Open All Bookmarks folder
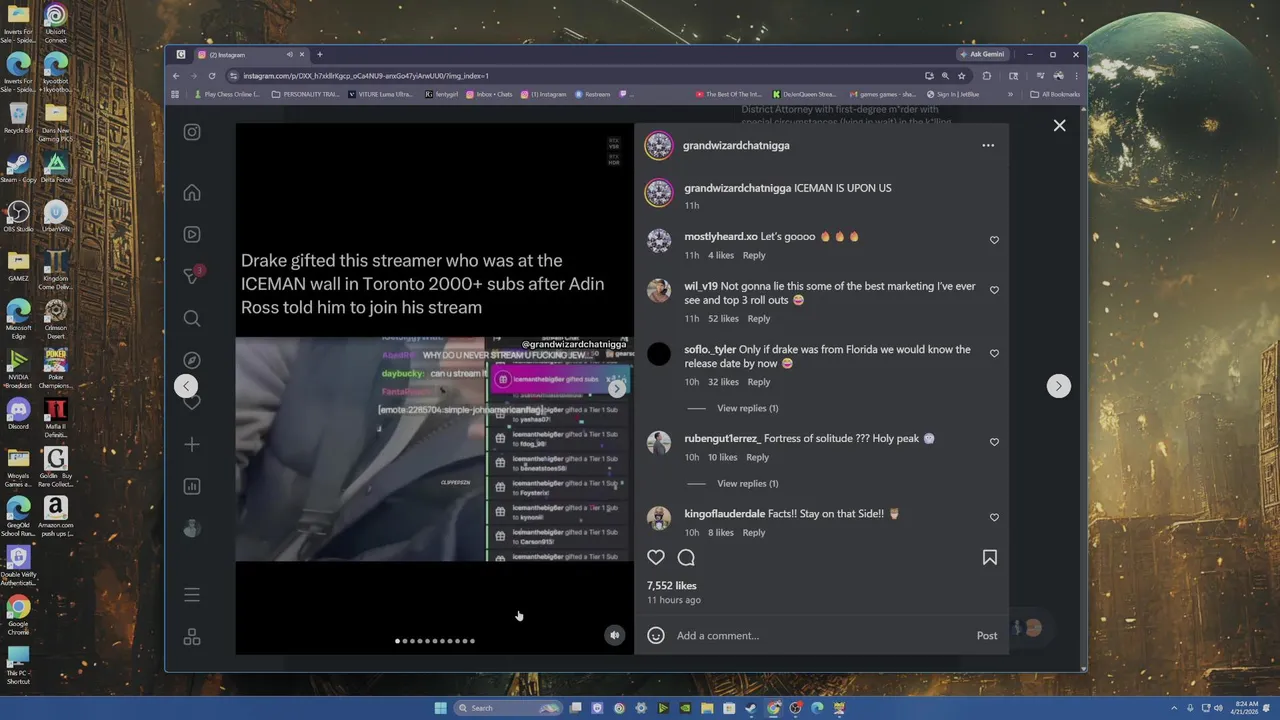This screenshot has height=720, width=1280. pos(1055,95)
